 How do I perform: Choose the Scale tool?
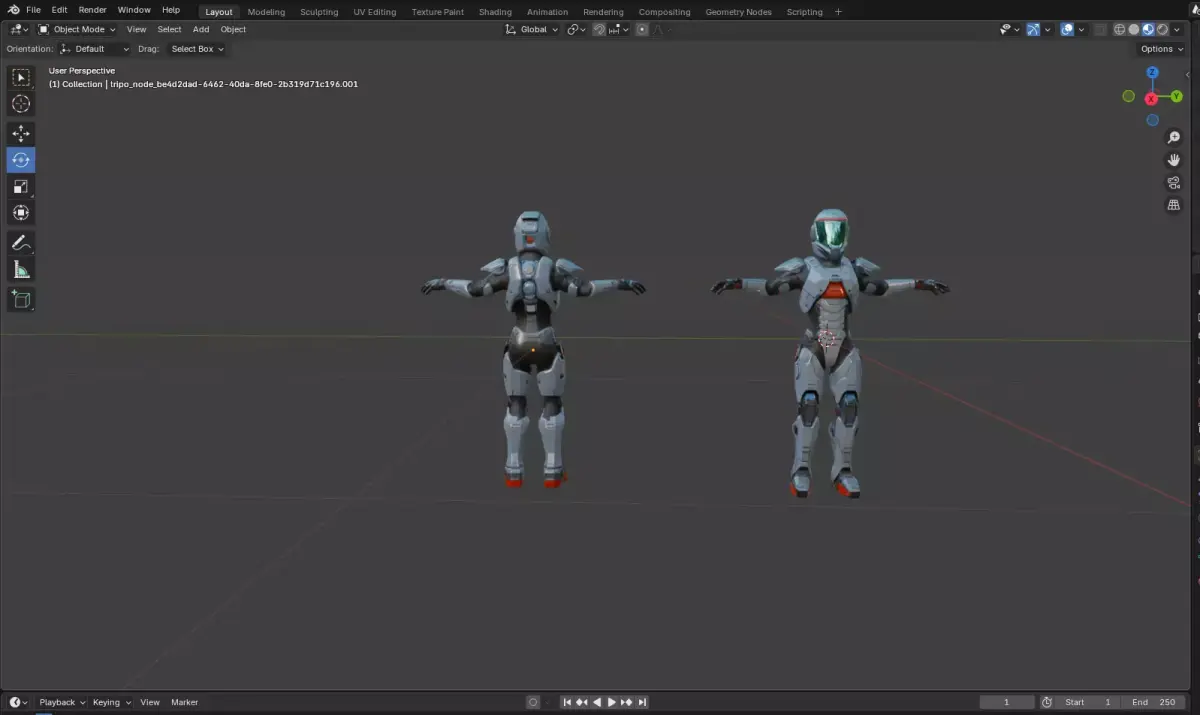(21, 186)
